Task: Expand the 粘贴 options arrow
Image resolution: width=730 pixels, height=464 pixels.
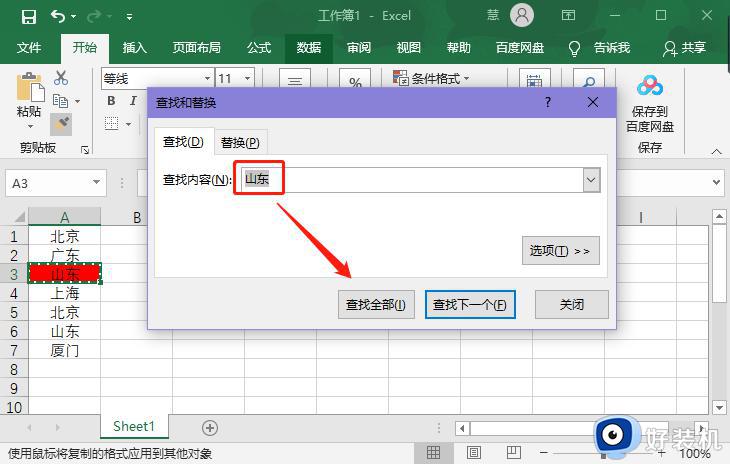Action: click(31, 127)
